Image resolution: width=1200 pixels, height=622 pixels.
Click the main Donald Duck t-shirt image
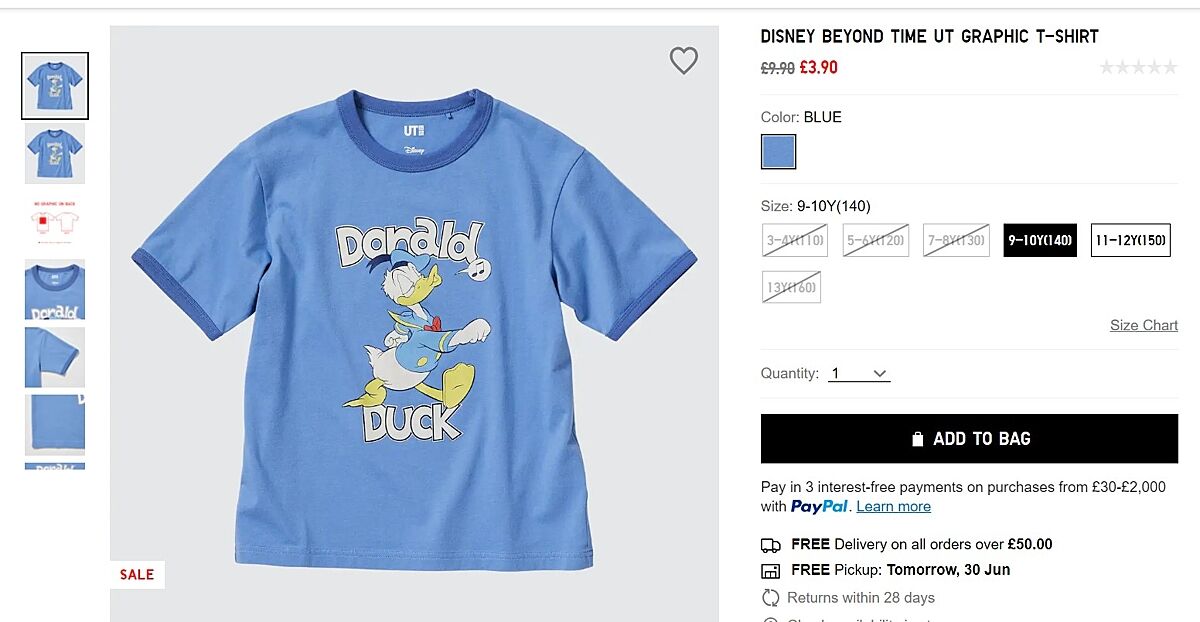pos(414,330)
